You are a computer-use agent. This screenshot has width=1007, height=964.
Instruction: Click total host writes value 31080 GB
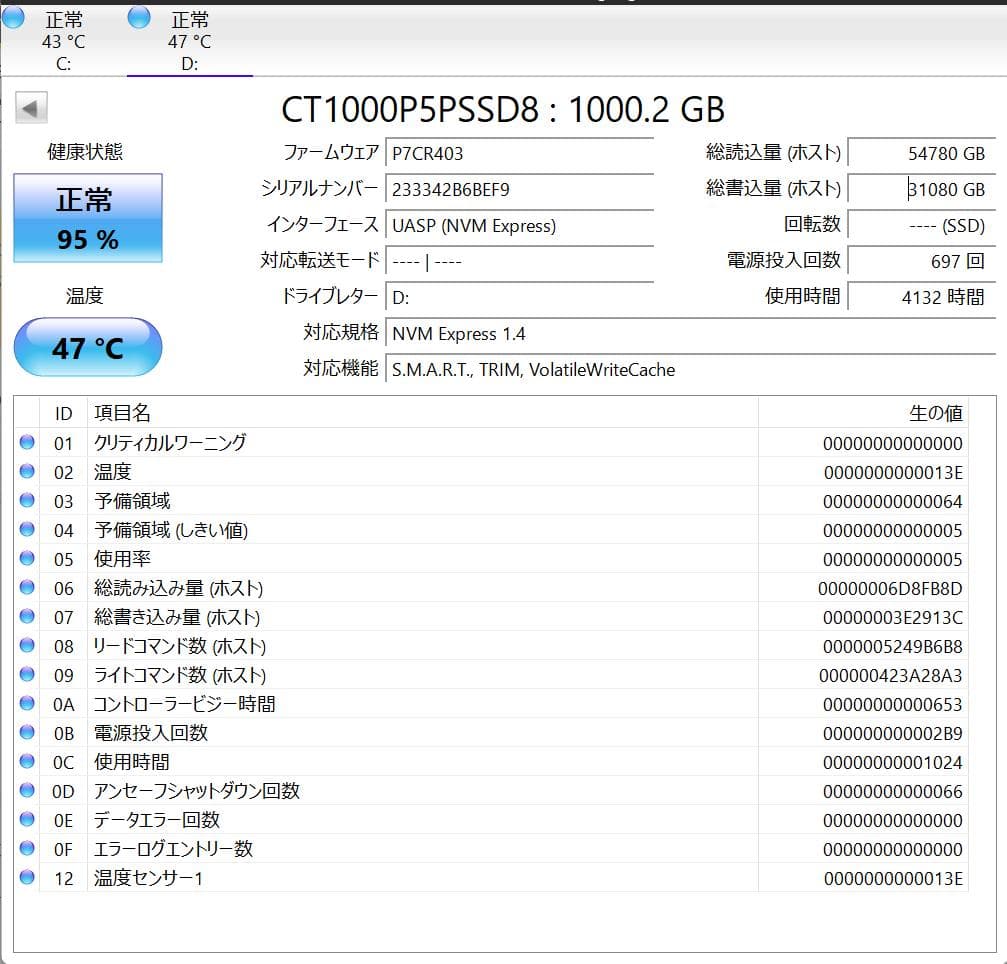922,189
